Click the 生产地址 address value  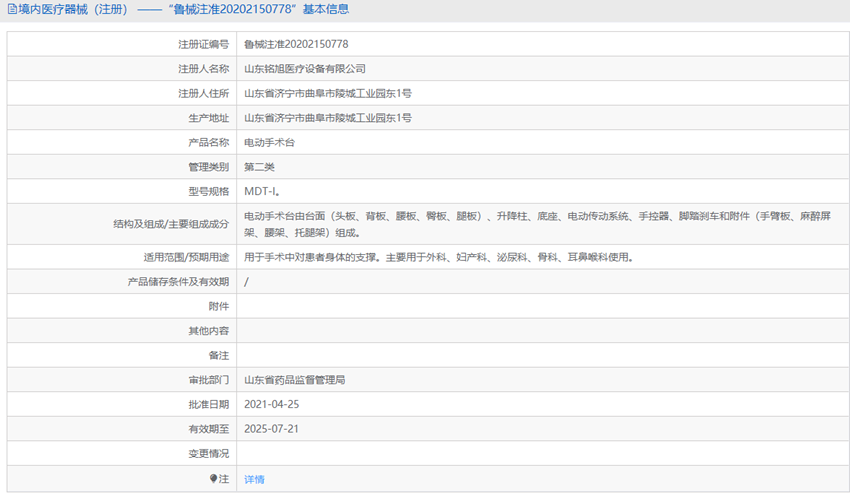(327, 118)
